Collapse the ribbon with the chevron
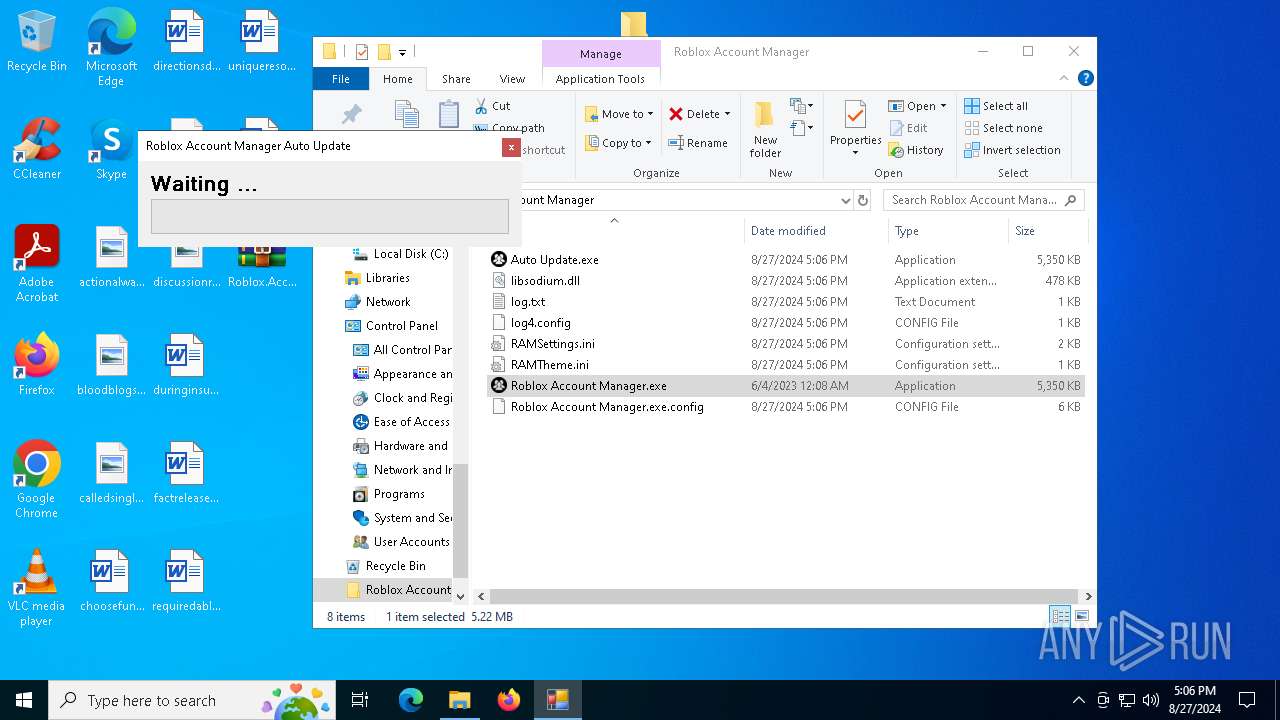 pyautogui.click(x=1063, y=78)
